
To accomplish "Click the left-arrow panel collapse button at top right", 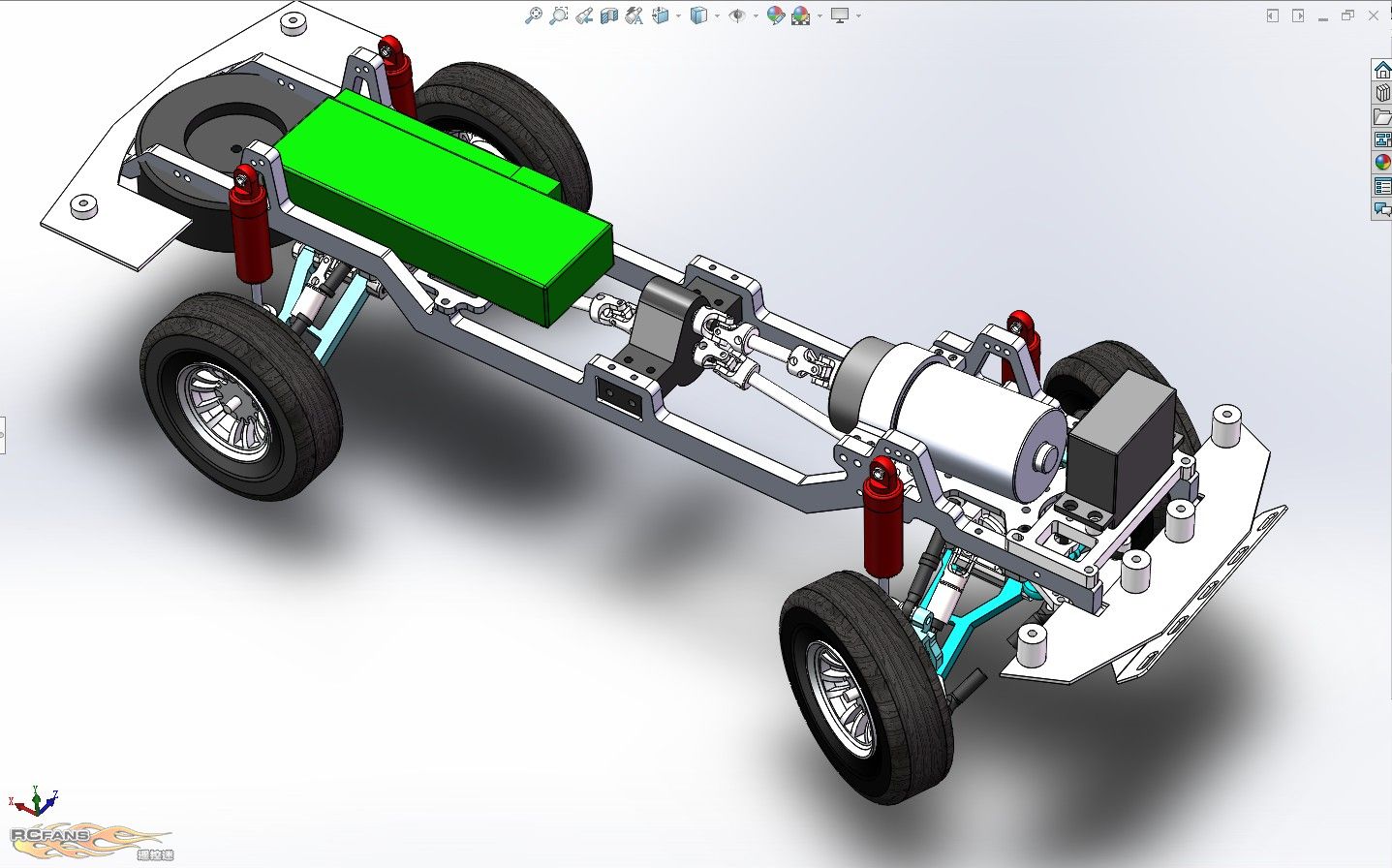I will (1273, 15).
